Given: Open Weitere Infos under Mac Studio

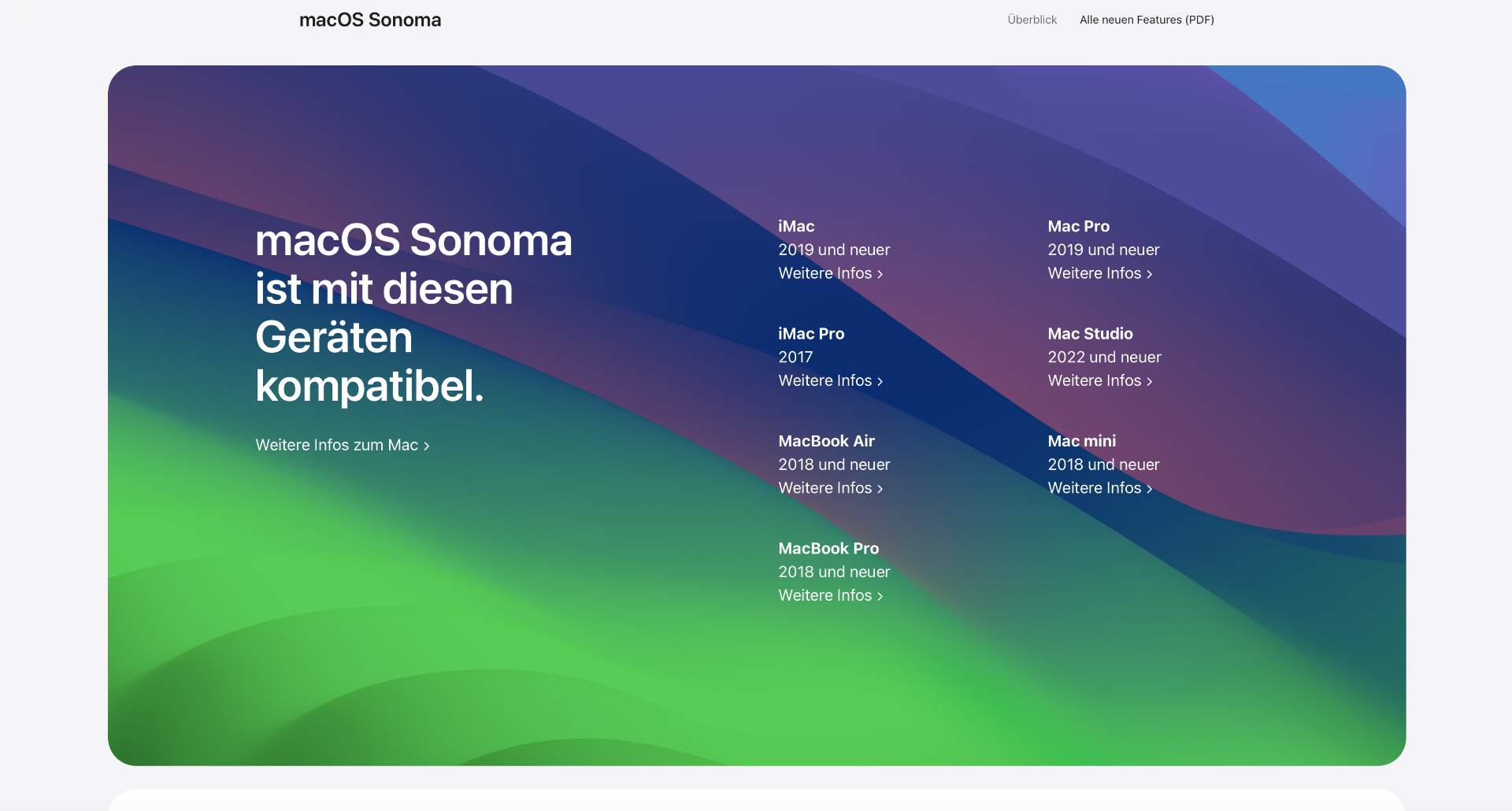Looking at the screenshot, I should pyautogui.click(x=1094, y=380).
